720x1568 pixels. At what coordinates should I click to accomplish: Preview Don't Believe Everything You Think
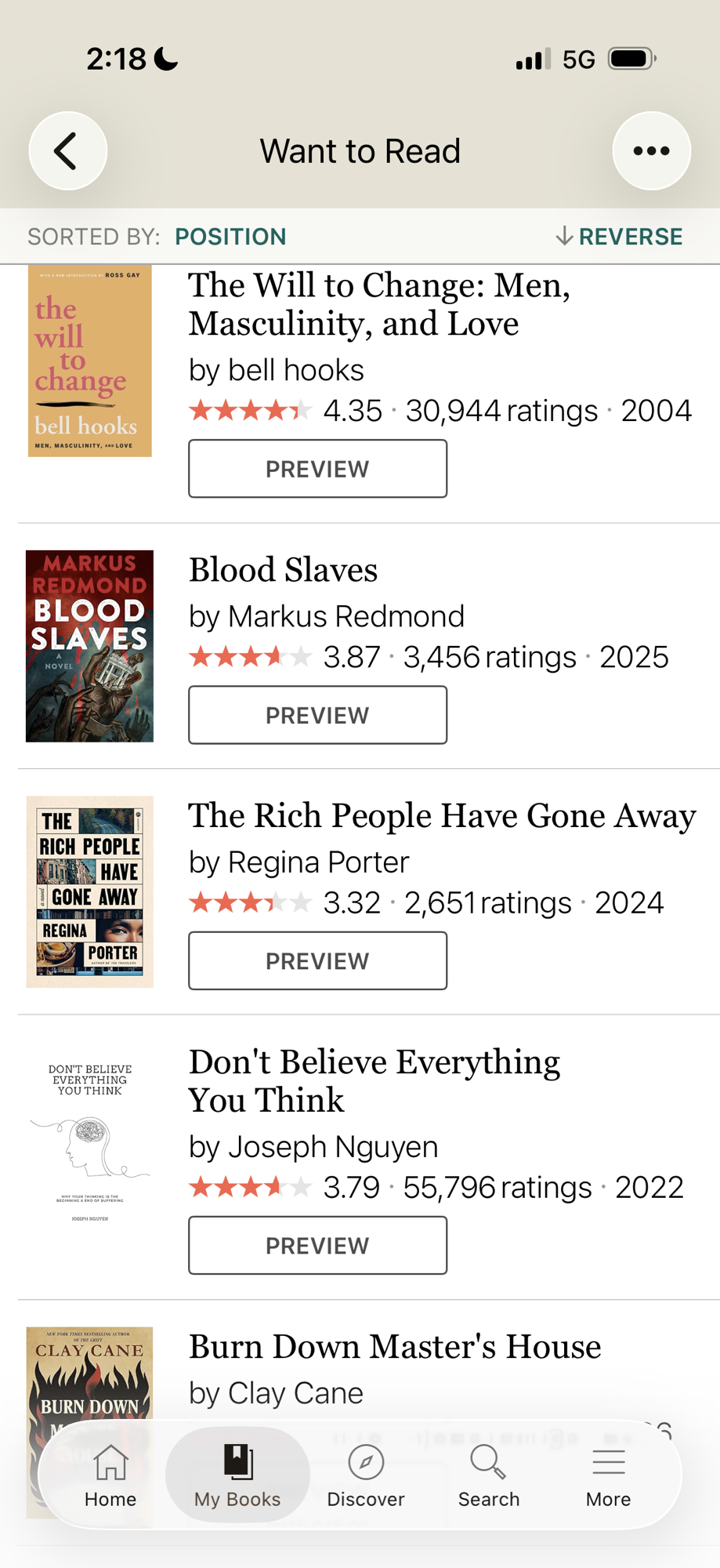click(317, 1246)
